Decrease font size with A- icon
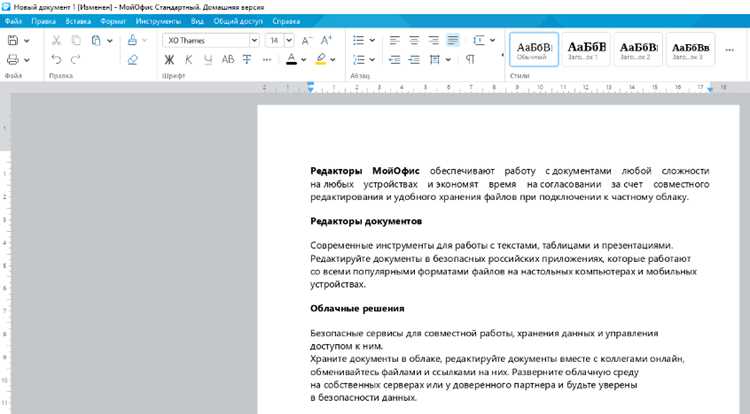Viewport: 750px width, 414px height. click(307, 41)
